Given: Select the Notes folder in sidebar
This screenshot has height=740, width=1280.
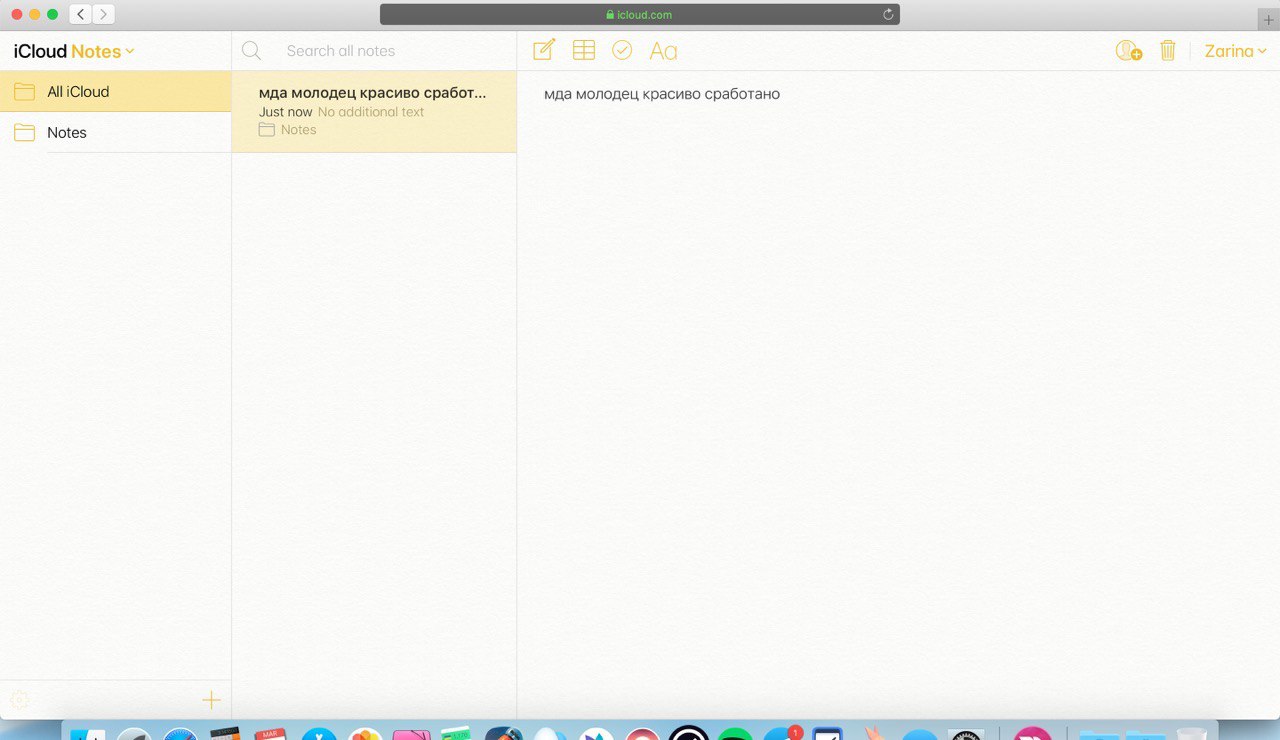Looking at the screenshot, I should click(x=115, y=132).
